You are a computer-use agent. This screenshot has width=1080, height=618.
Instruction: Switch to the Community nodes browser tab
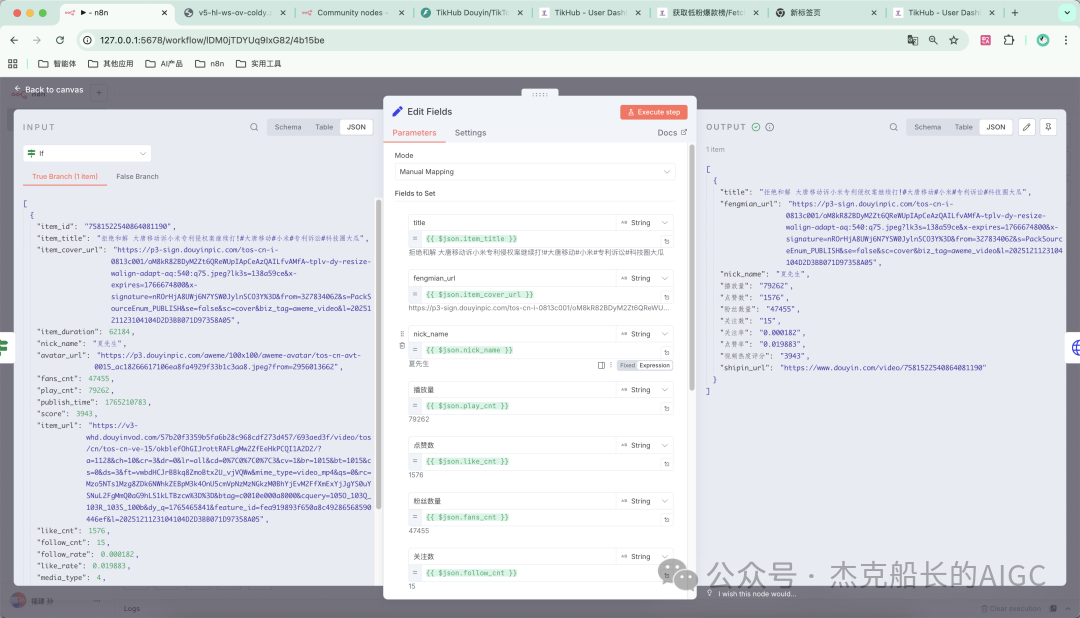click(354, 12)
